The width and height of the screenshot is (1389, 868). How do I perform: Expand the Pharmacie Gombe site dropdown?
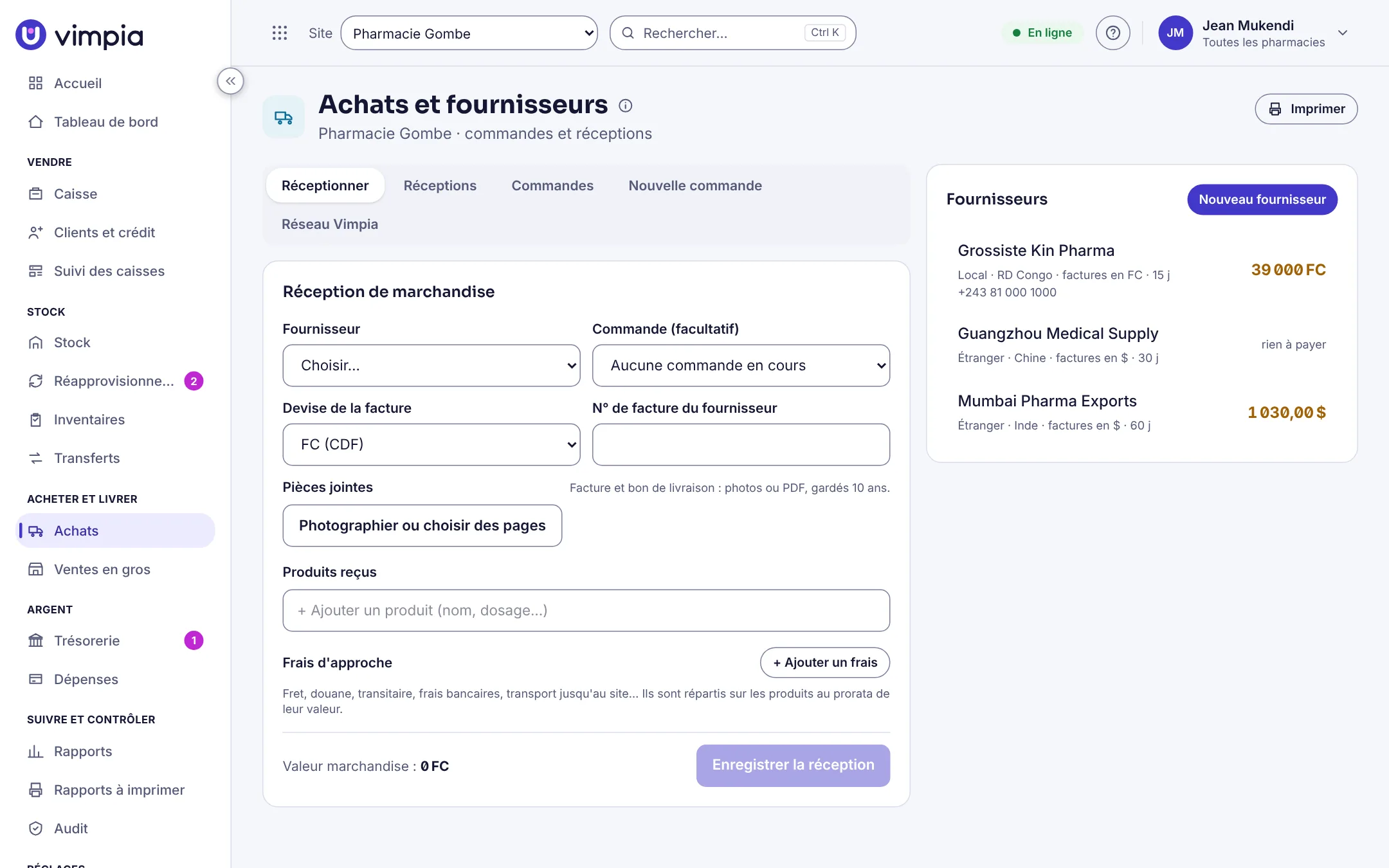(x=469, y=33)
